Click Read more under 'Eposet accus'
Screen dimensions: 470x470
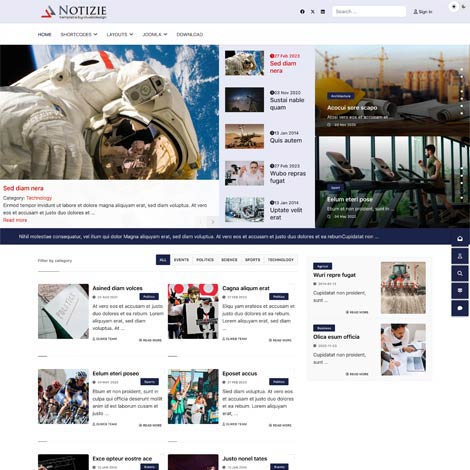click(280, 425)
